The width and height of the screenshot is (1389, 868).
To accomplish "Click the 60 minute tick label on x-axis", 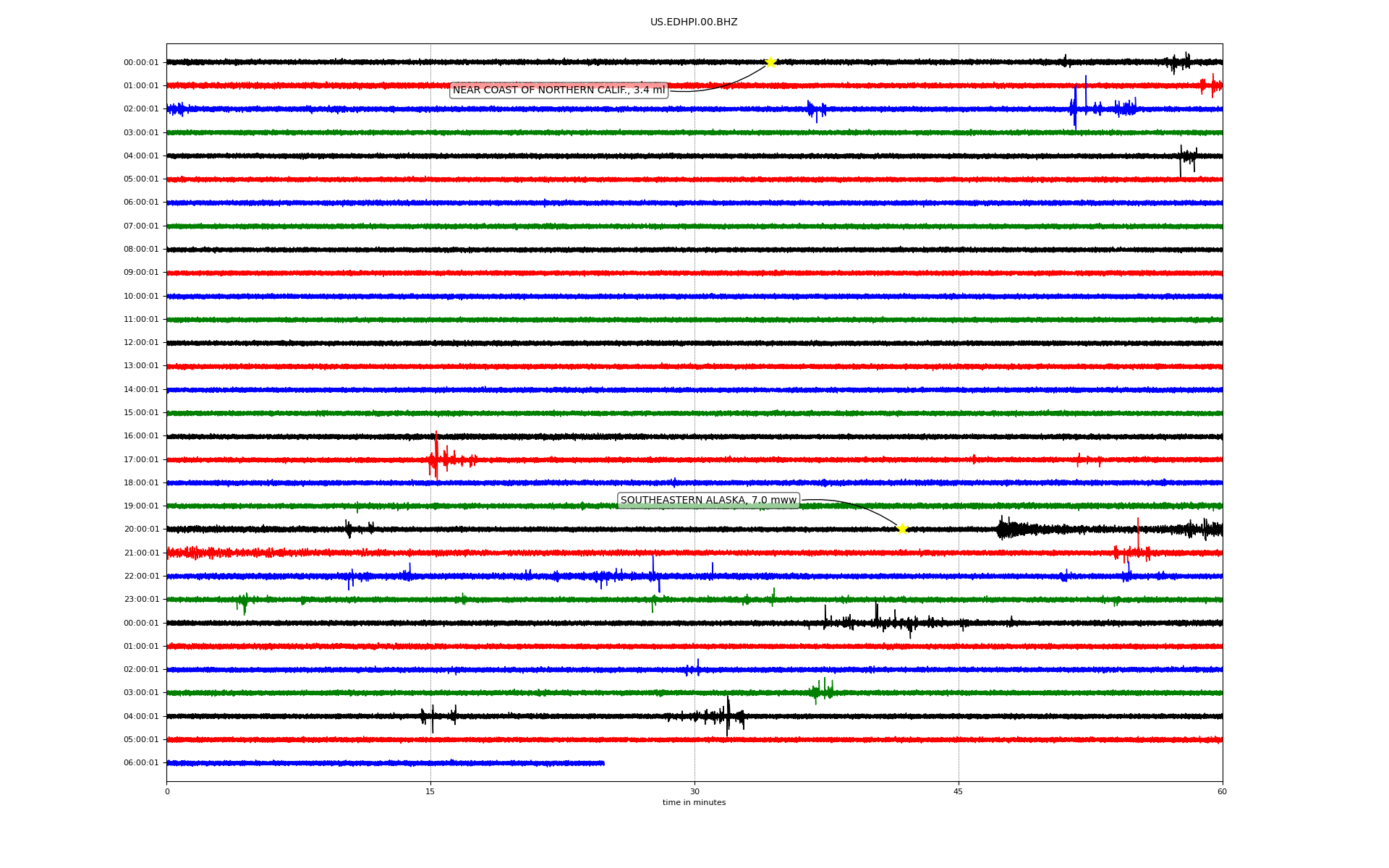I will point(1222,791).
